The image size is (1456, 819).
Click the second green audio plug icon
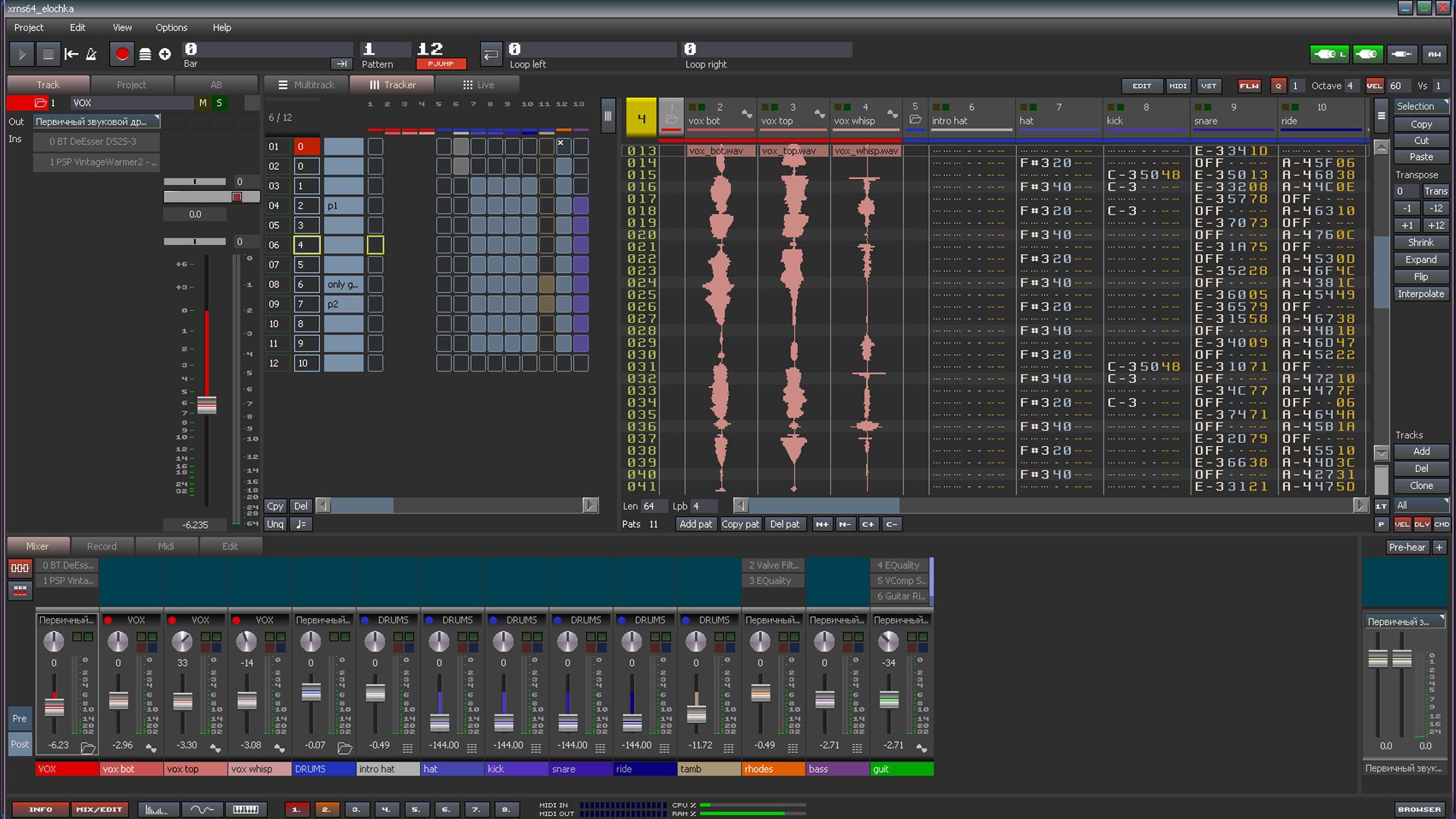(1368, 54)
